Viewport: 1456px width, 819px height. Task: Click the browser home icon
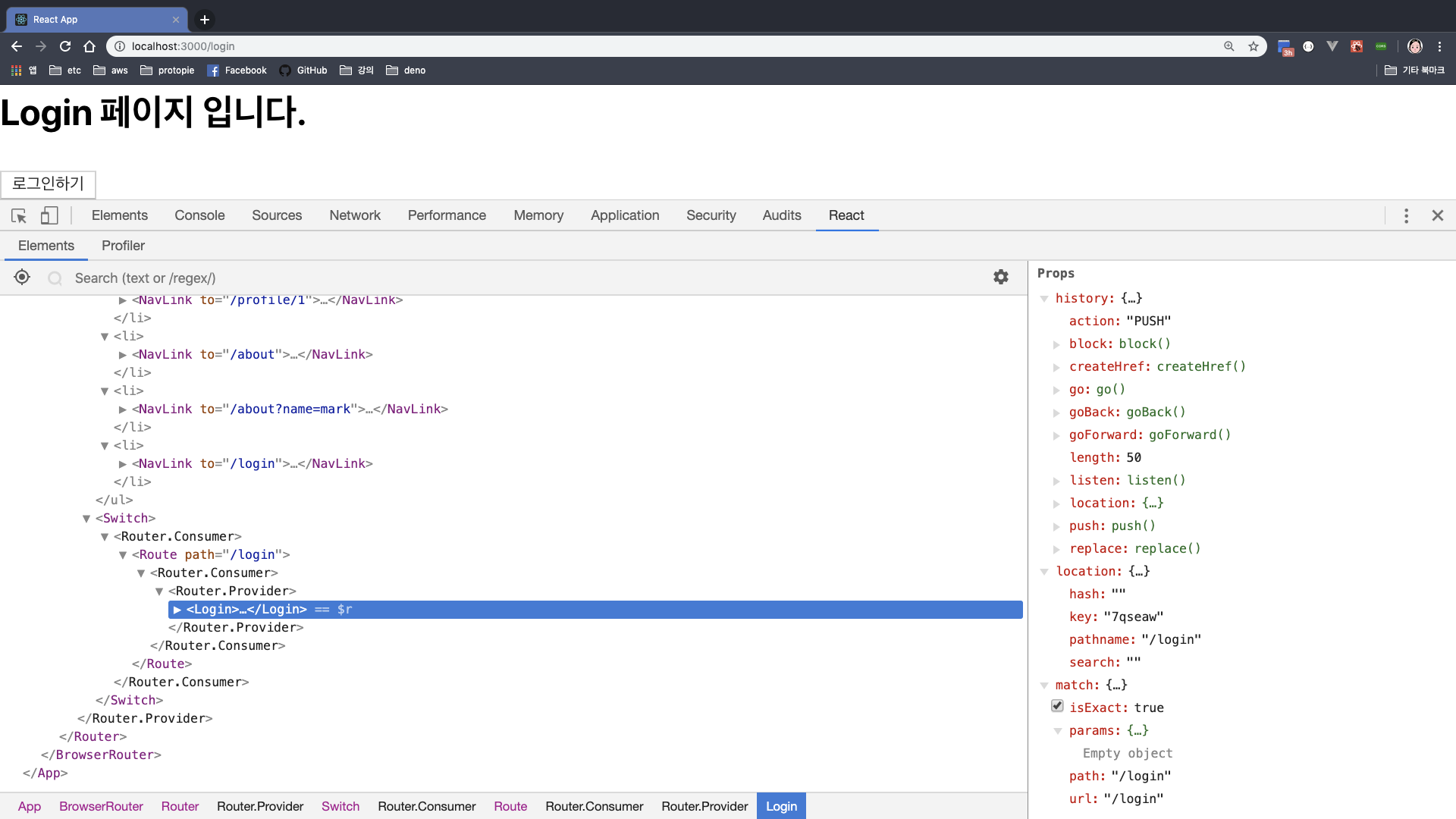point(89,46)
